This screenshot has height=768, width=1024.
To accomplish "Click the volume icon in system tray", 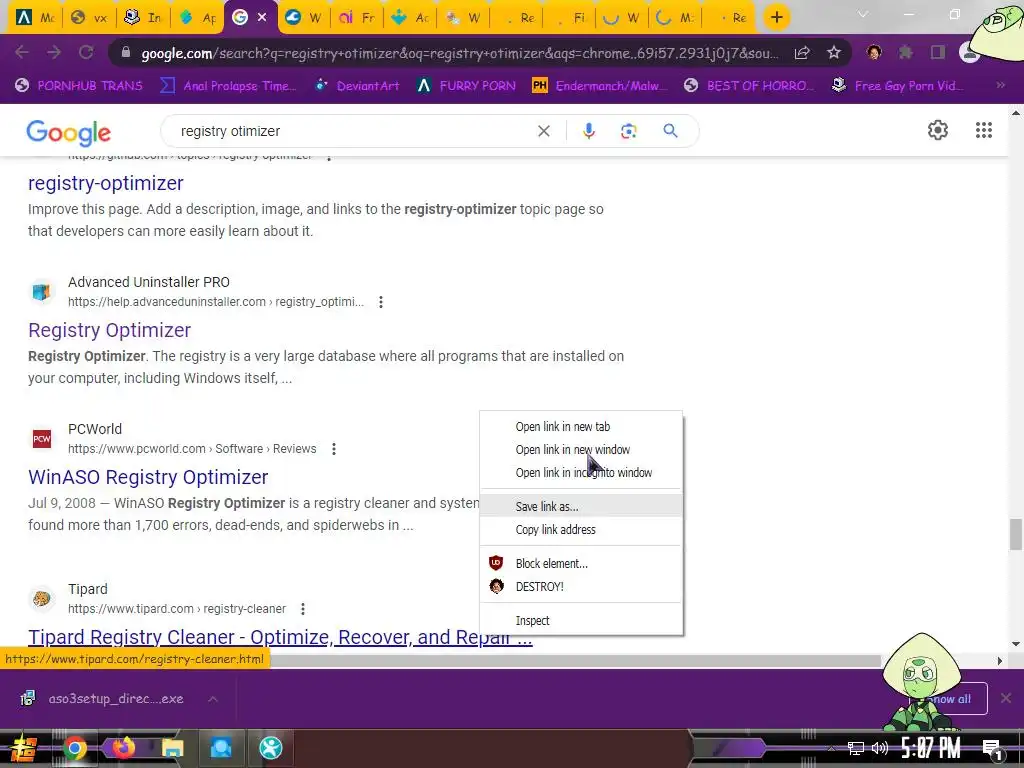I will tap(880, 748).
